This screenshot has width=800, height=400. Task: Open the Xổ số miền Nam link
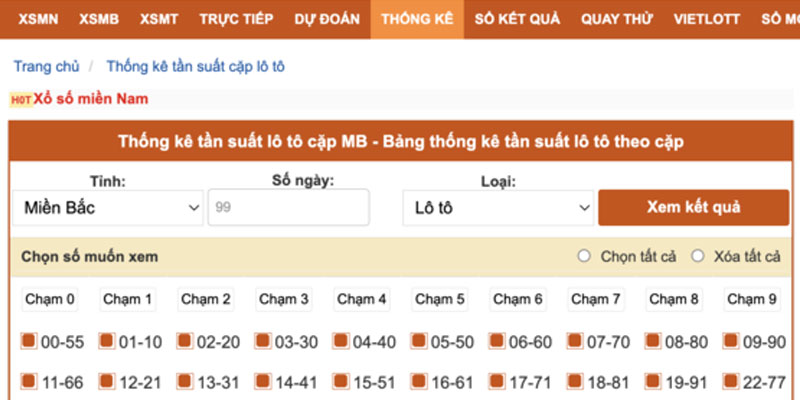[x=91, y=100]
